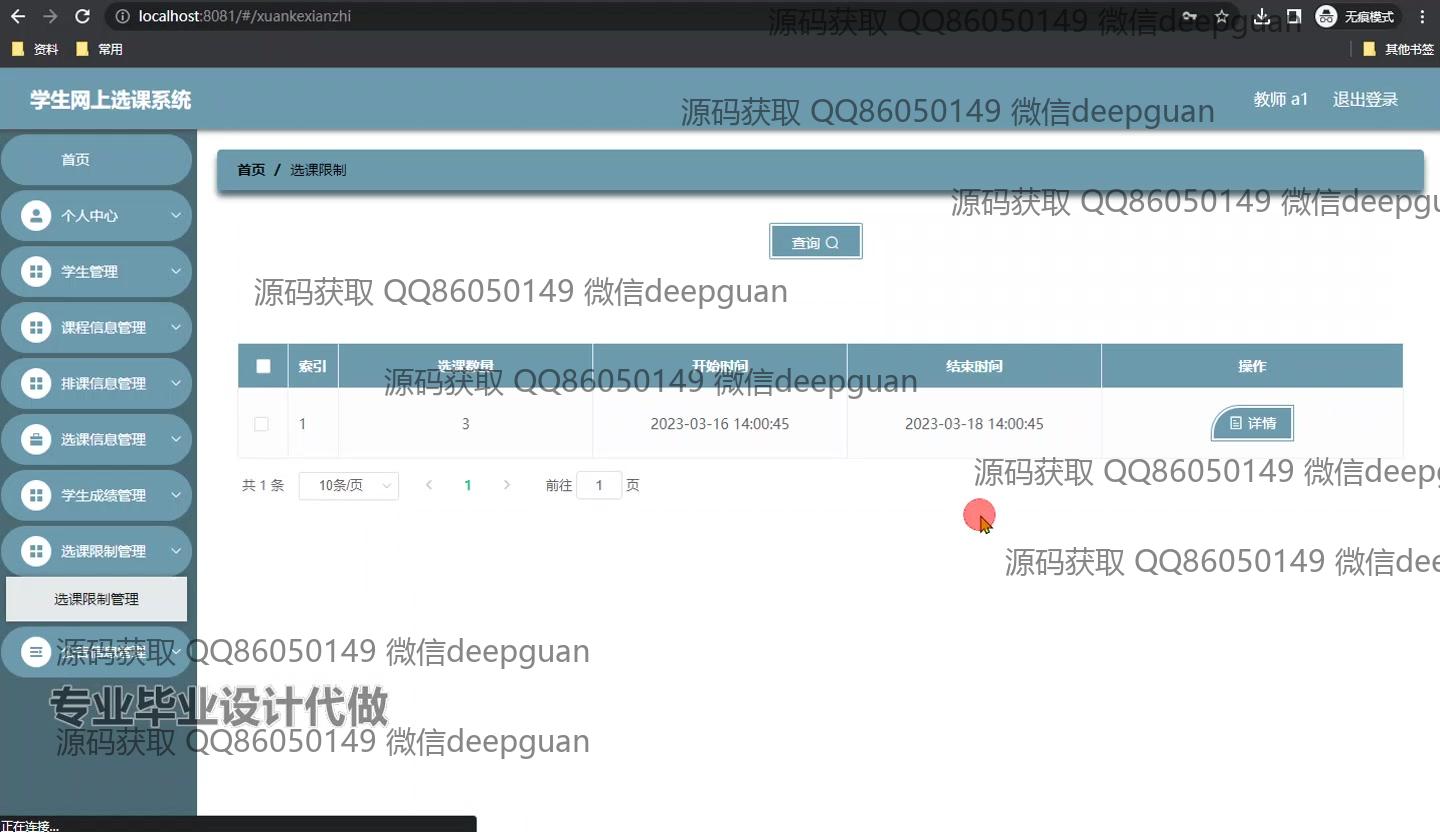Select page number 1 in pagination
The height and width of the screenshot is (832, 1440).
point(468,486)
